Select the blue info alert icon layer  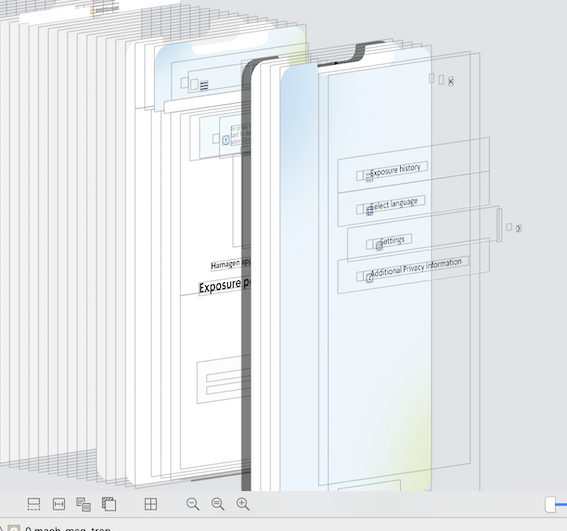(226, 140)
